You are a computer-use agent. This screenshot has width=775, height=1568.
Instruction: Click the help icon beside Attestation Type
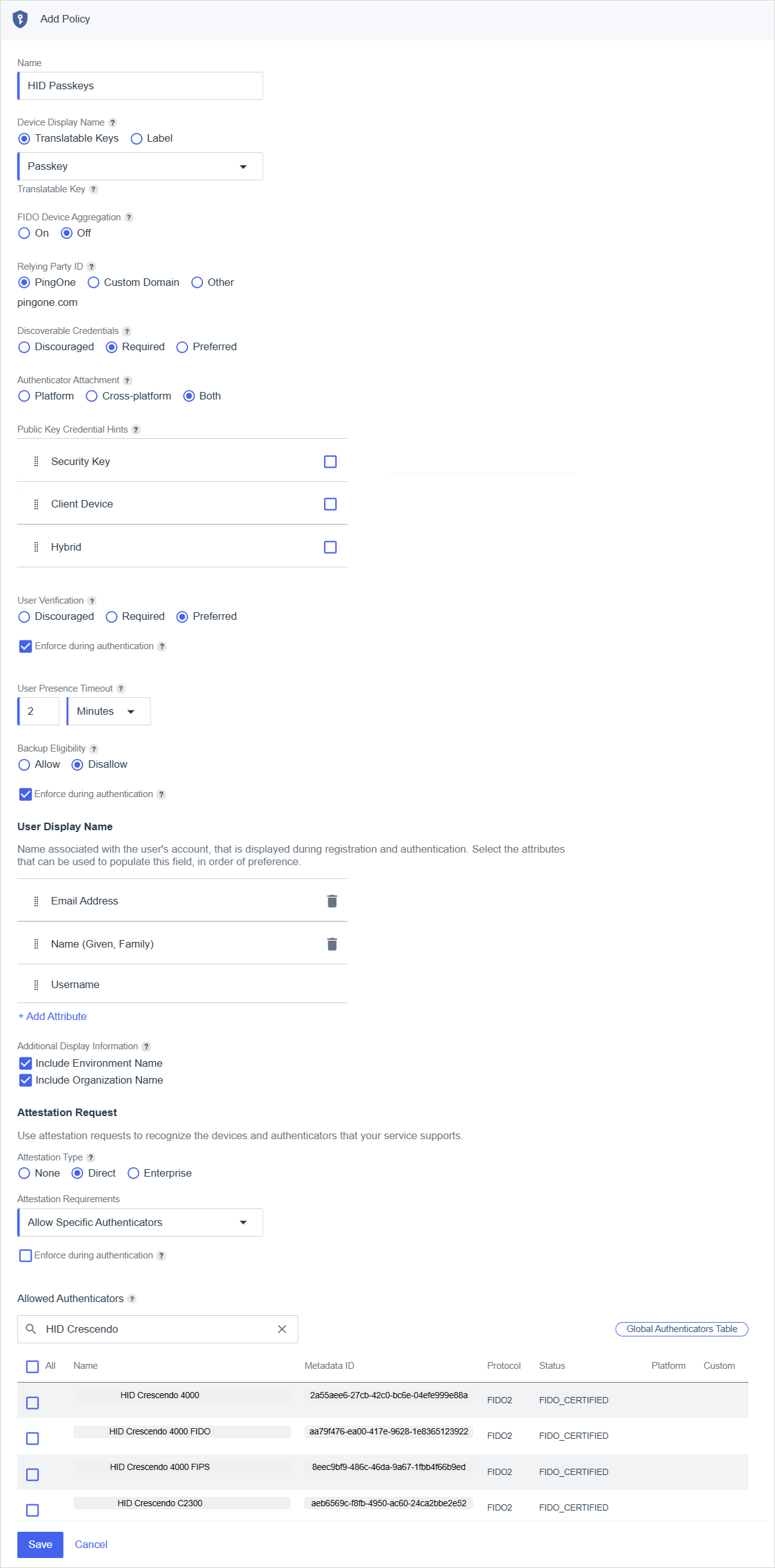tap(91, 1158)
